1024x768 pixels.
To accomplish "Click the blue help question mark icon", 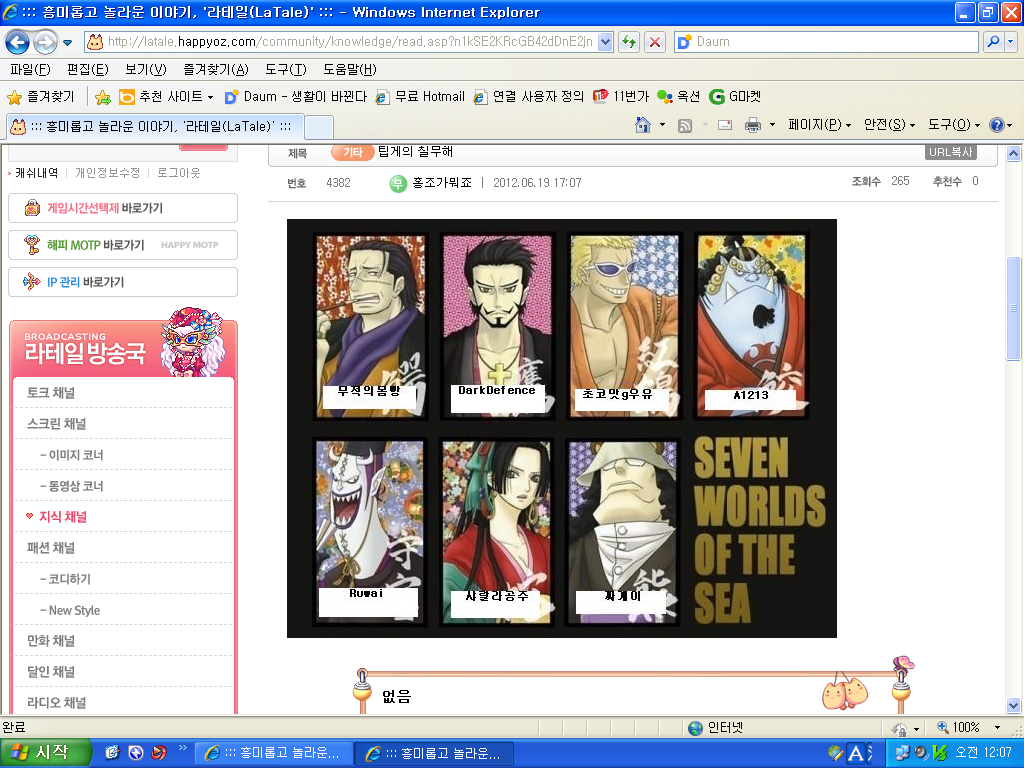I will (x=996, y=125).
